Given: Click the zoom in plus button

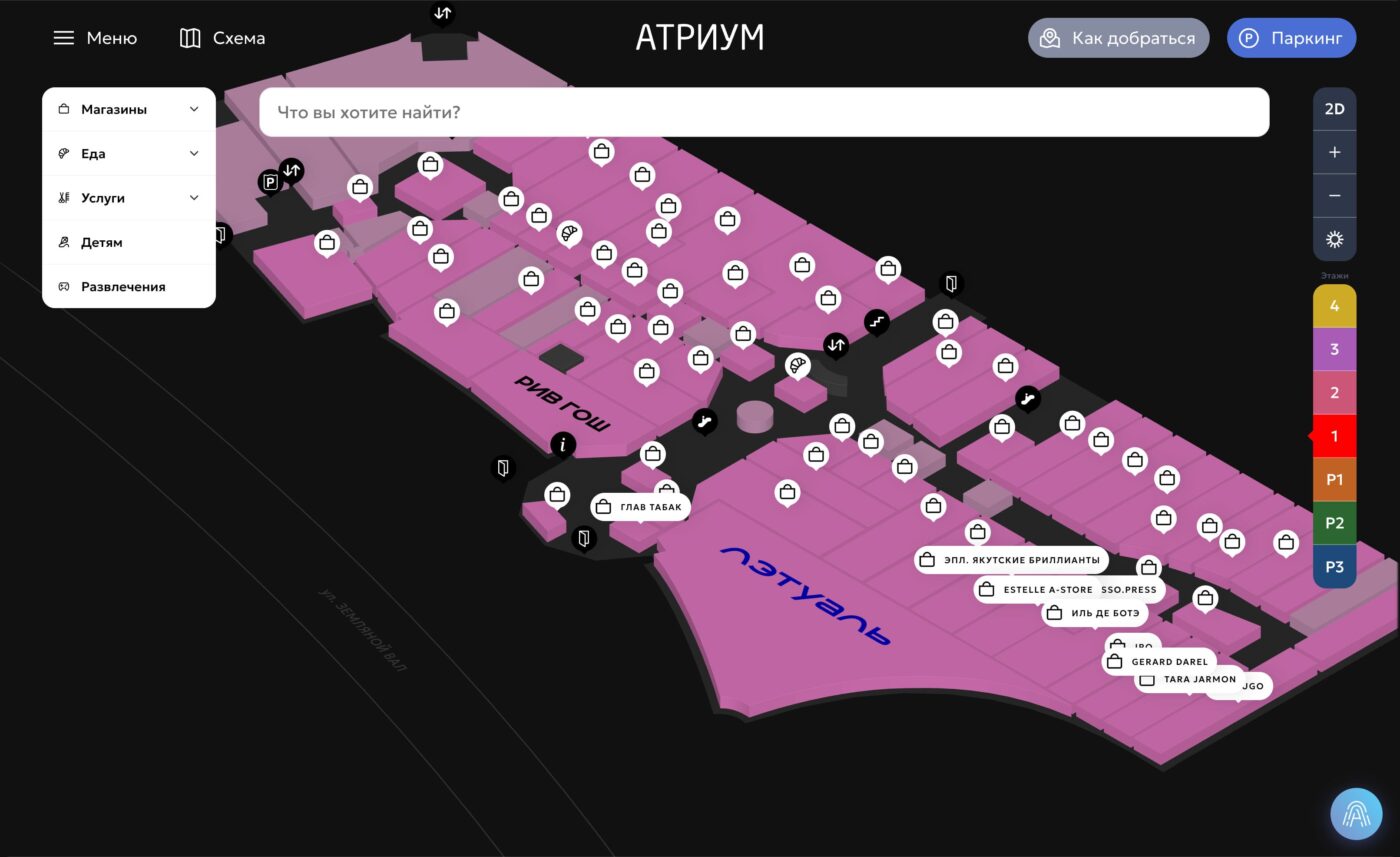Looking at the screenshot, I should pyautogui.click(x=1334, y=153).
